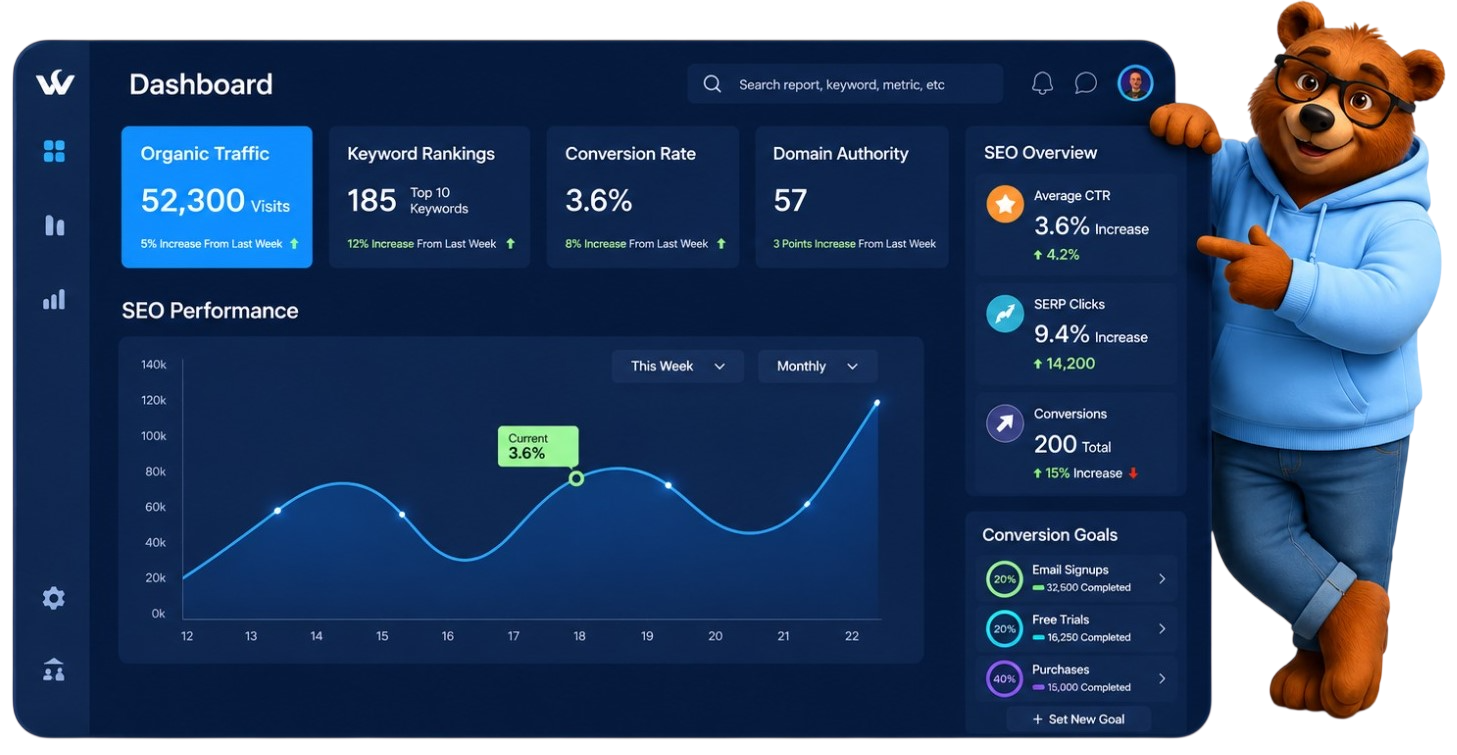Open the Free Trials goal label

[1061, 620]
